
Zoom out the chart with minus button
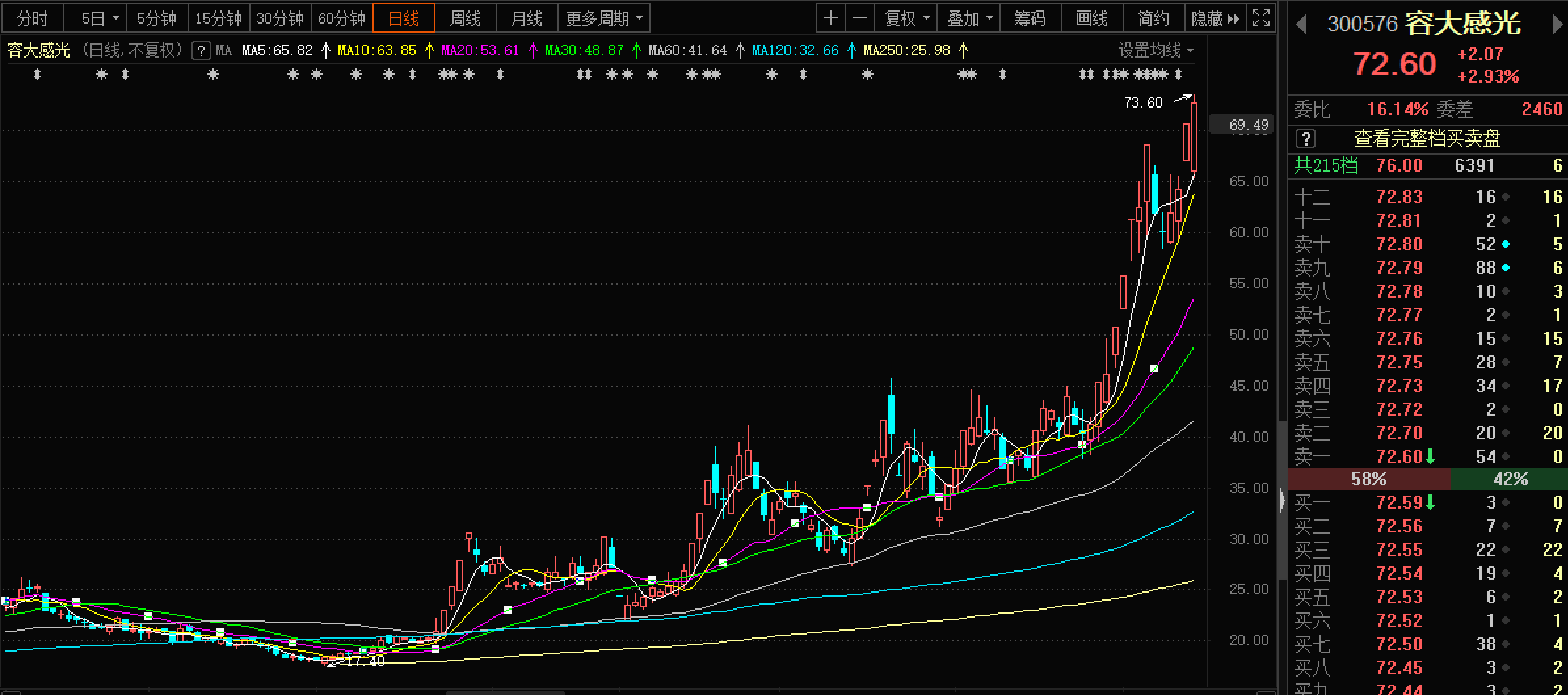pyautogui.click(x=860, y=18)
